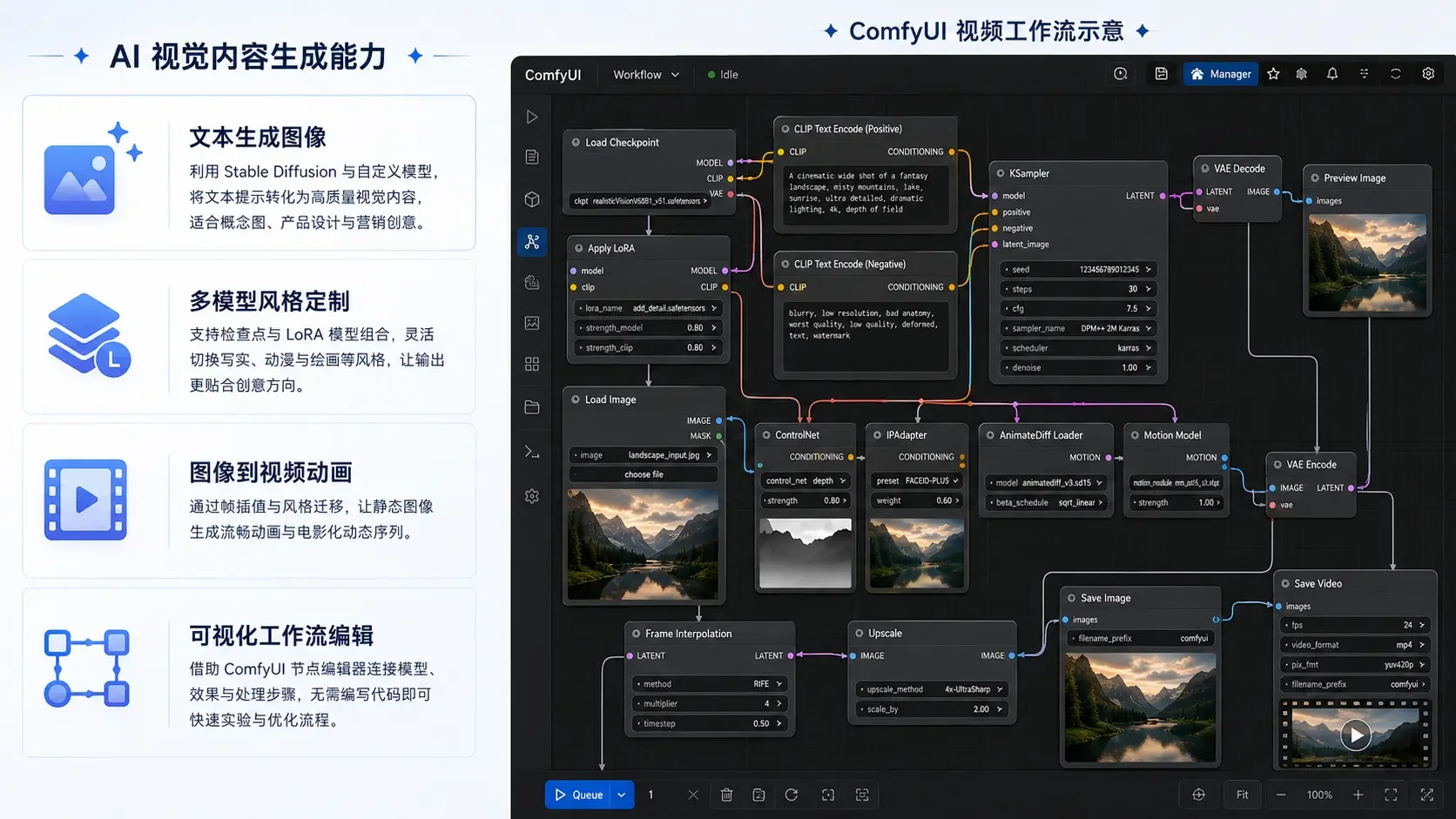
Task: Toggle collapse circle on ControlNet node
Action: coord(766,435)
